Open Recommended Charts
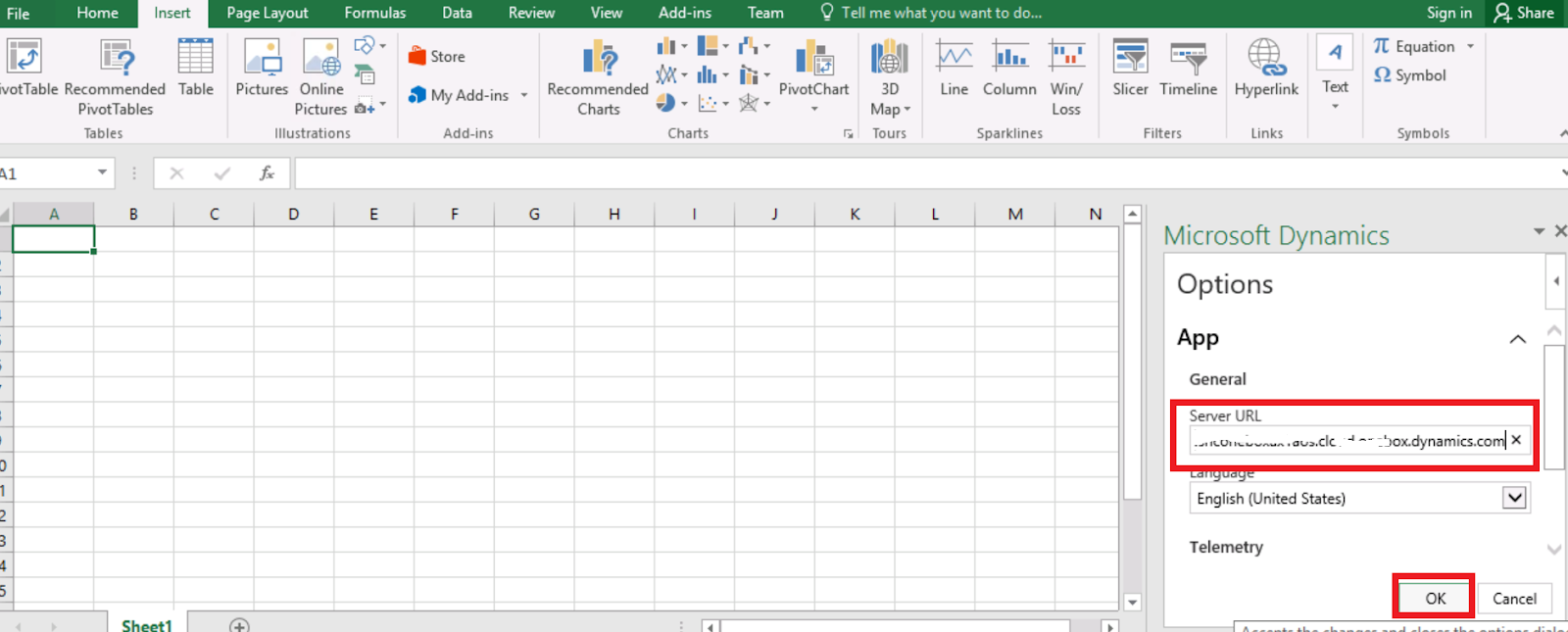 [598, 76]
